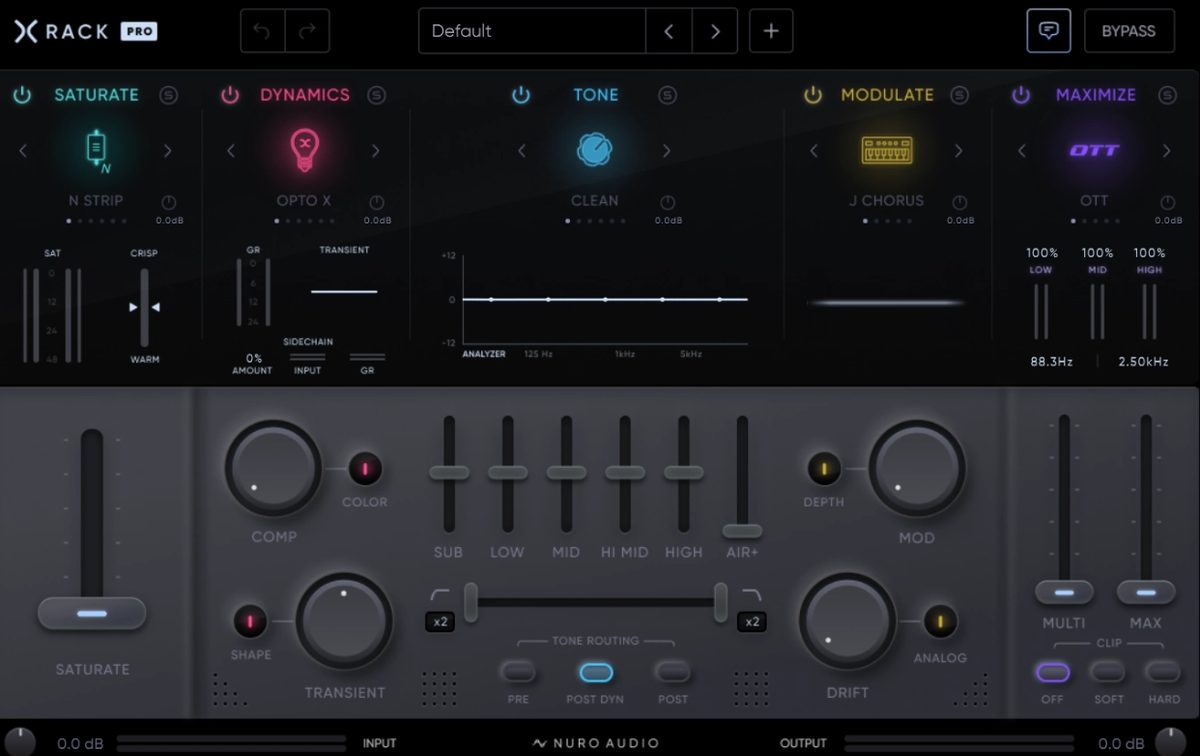Click the Saturate fader handle
This screenshot has width=1200, height=756.
pos(92,613)
